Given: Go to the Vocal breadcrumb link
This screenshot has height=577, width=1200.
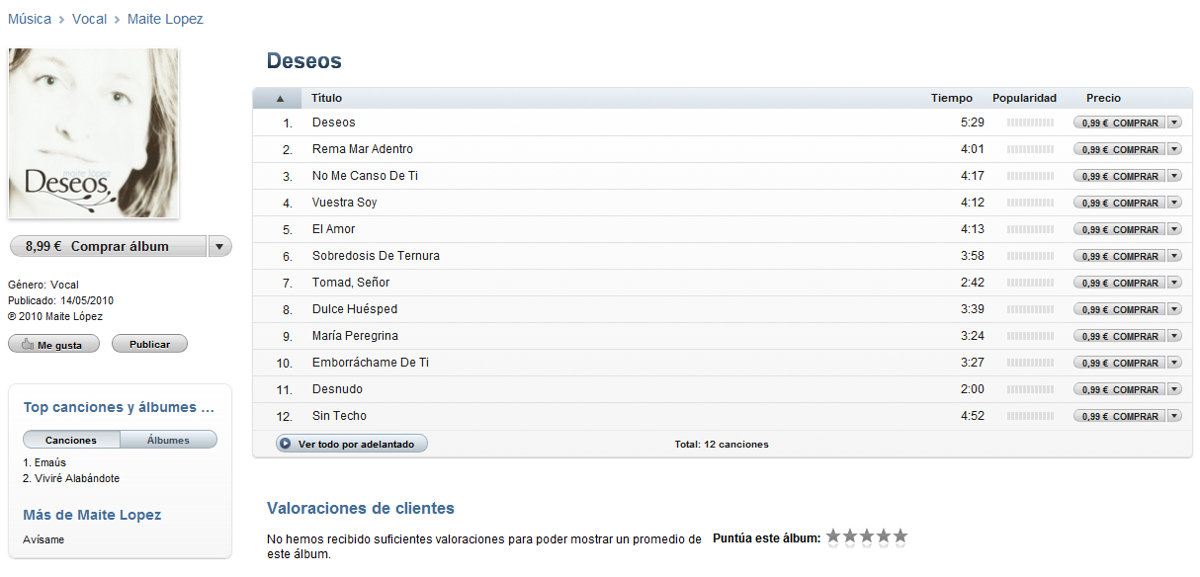Looking at the screenshot, I should (89, 19).
